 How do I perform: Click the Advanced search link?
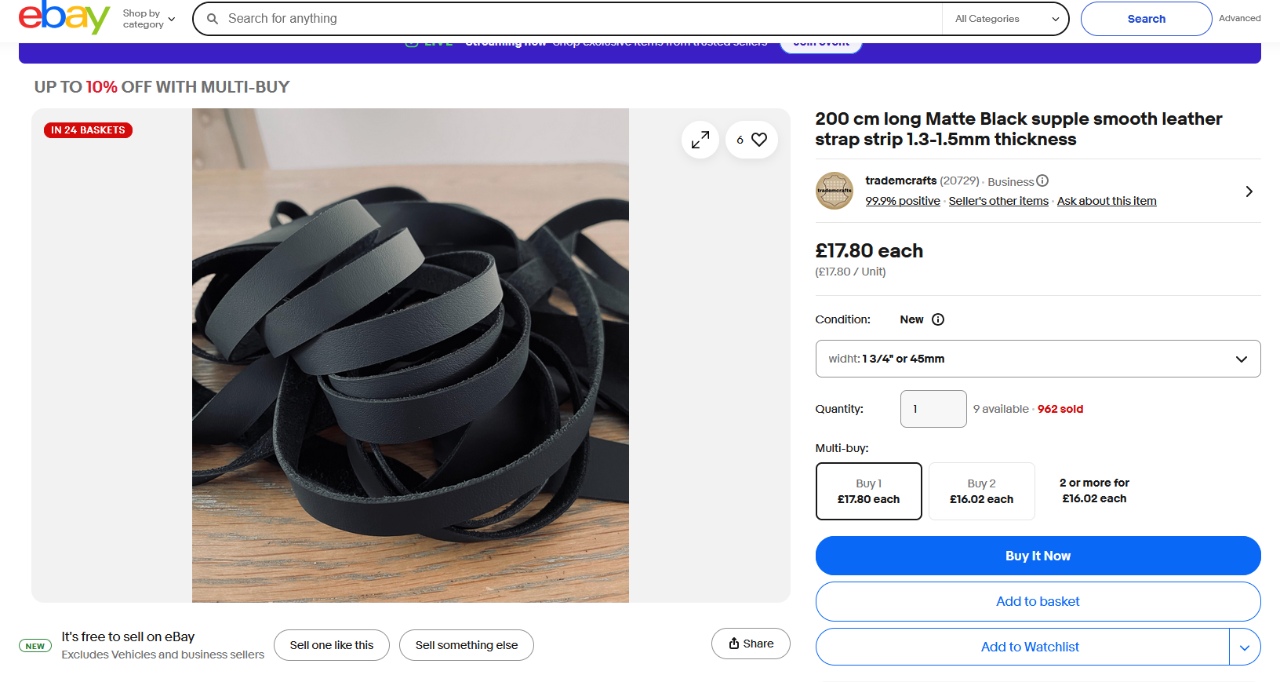(1239, 18)
